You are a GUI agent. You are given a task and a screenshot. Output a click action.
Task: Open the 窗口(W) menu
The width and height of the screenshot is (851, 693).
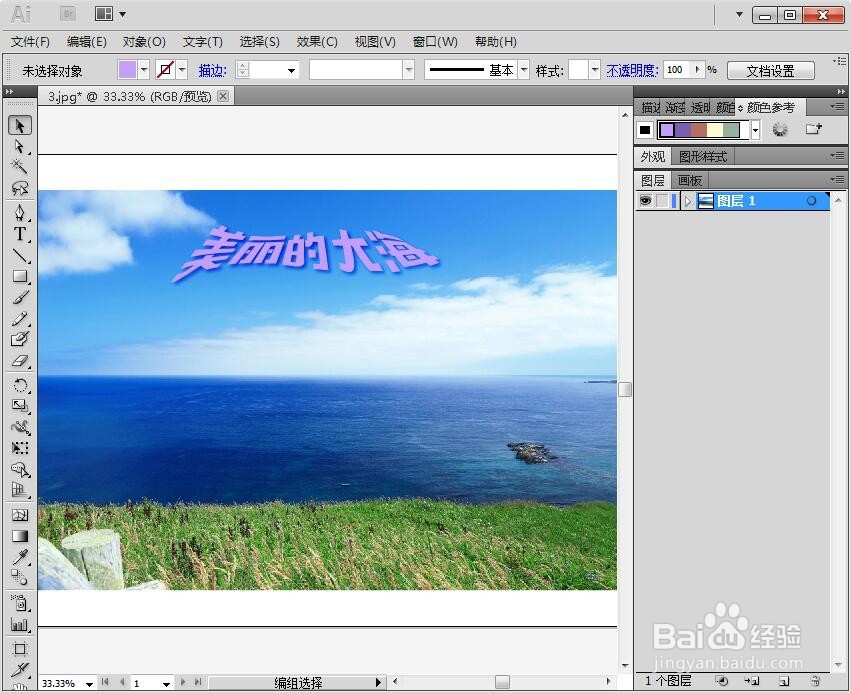(435, 42)
